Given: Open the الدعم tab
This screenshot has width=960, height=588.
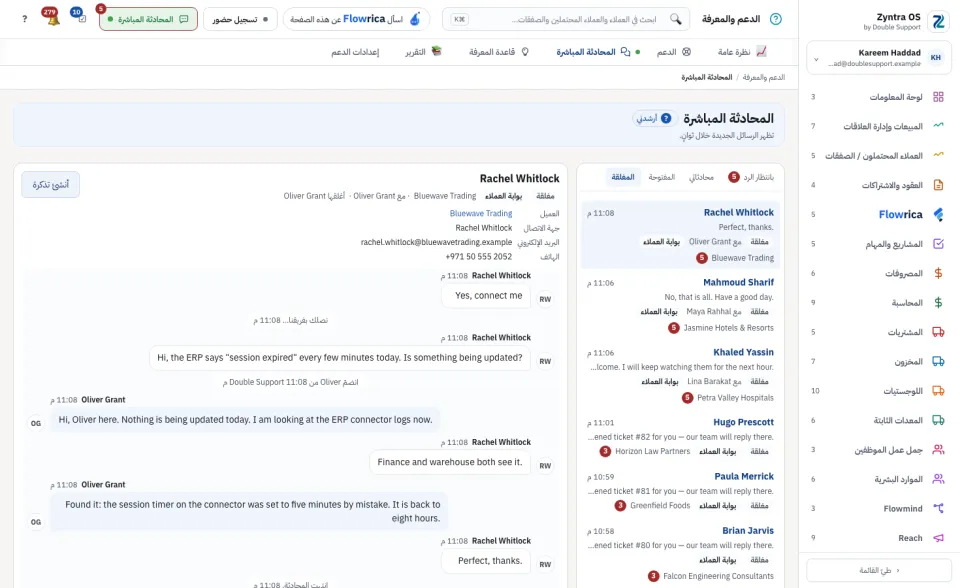Looking at the screenshot, I should pos(673,52).
